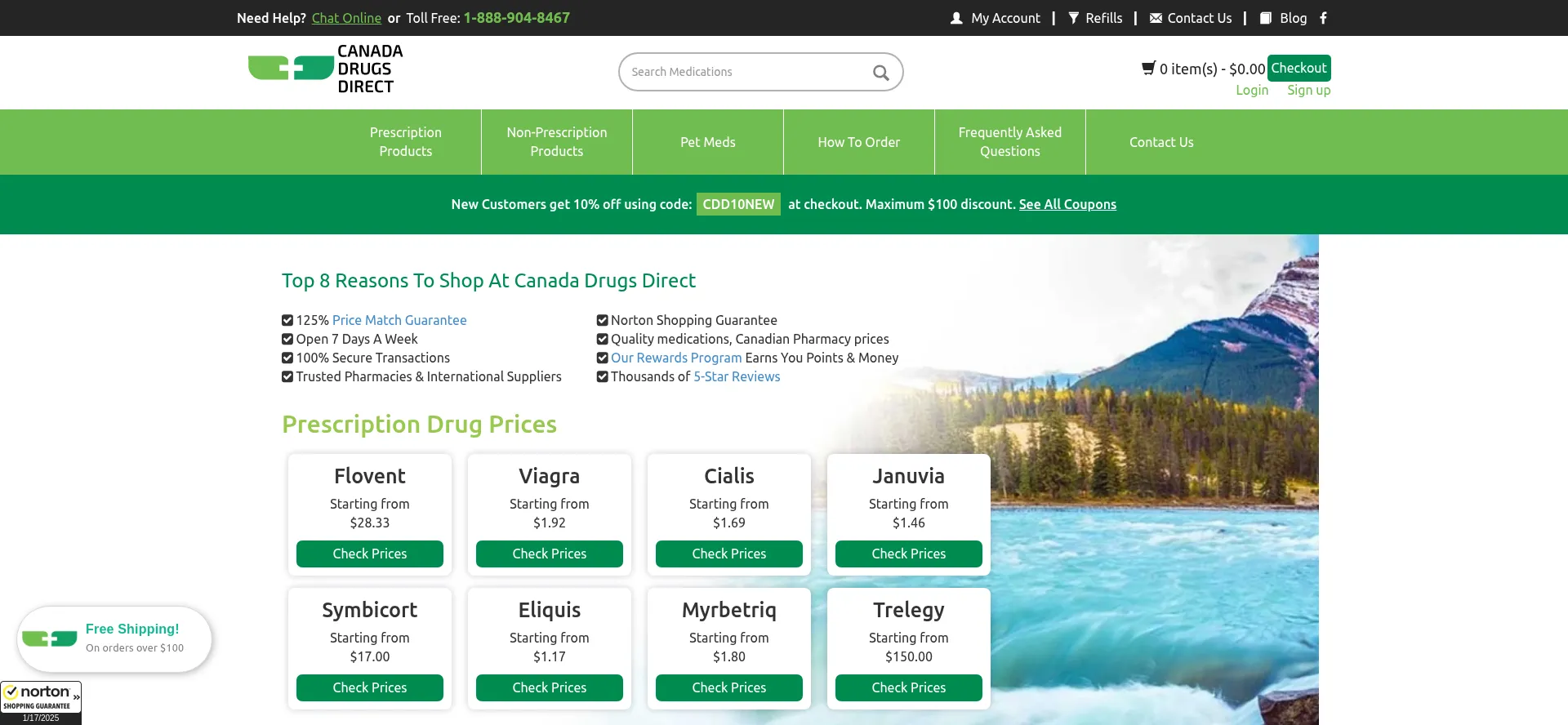
Task: Click the Refills funnel icon
Action: pyautogui.click(x=1074, y=18)
